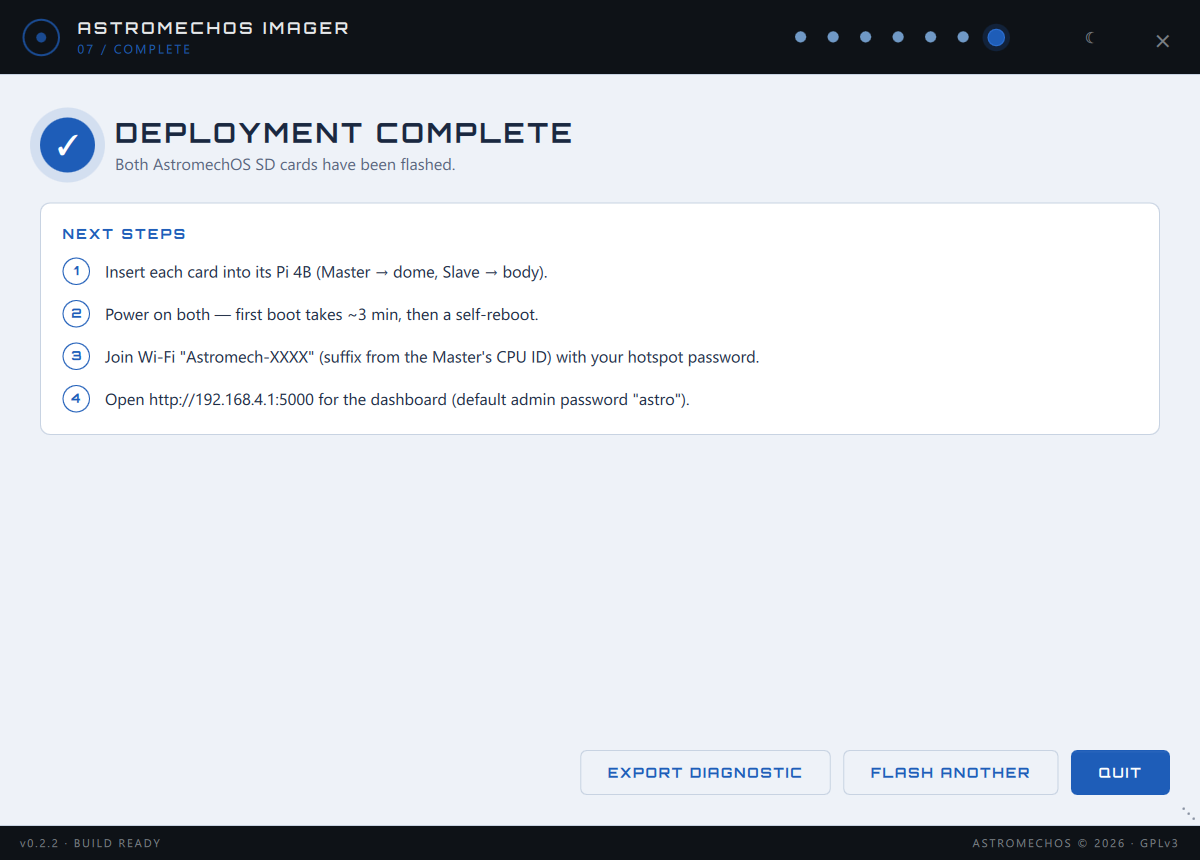Go to the third wizard step dot
This screenshot has height=860, width=1200.
click(865, 37)
